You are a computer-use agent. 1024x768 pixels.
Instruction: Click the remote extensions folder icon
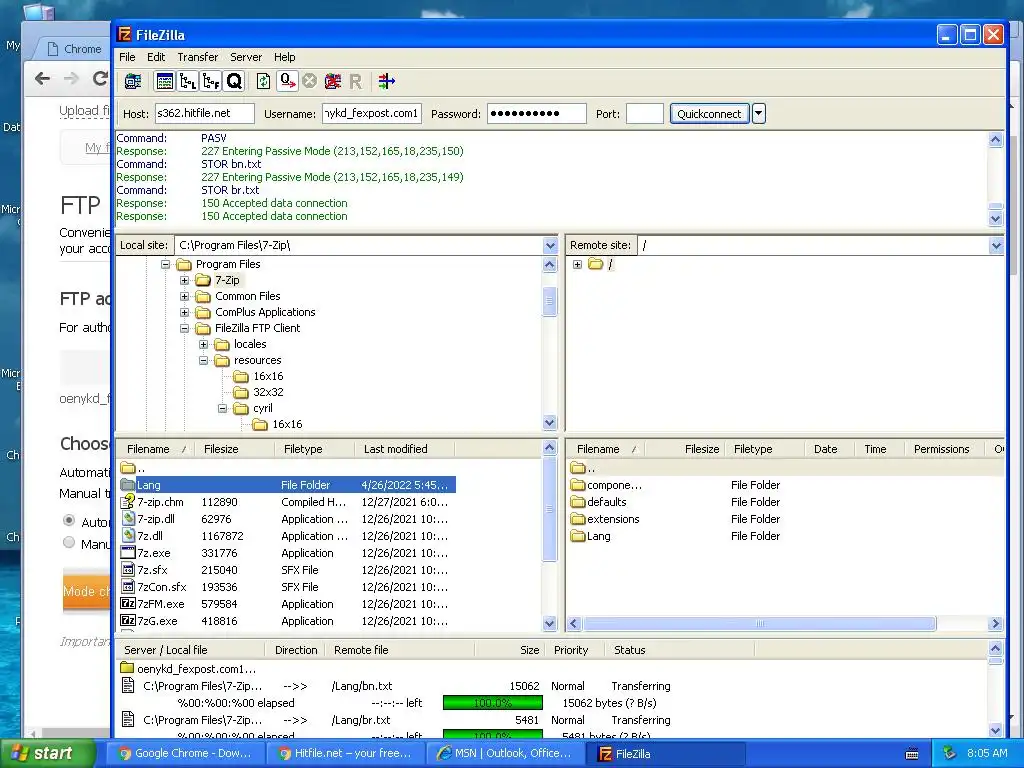(x=577, y=519)
